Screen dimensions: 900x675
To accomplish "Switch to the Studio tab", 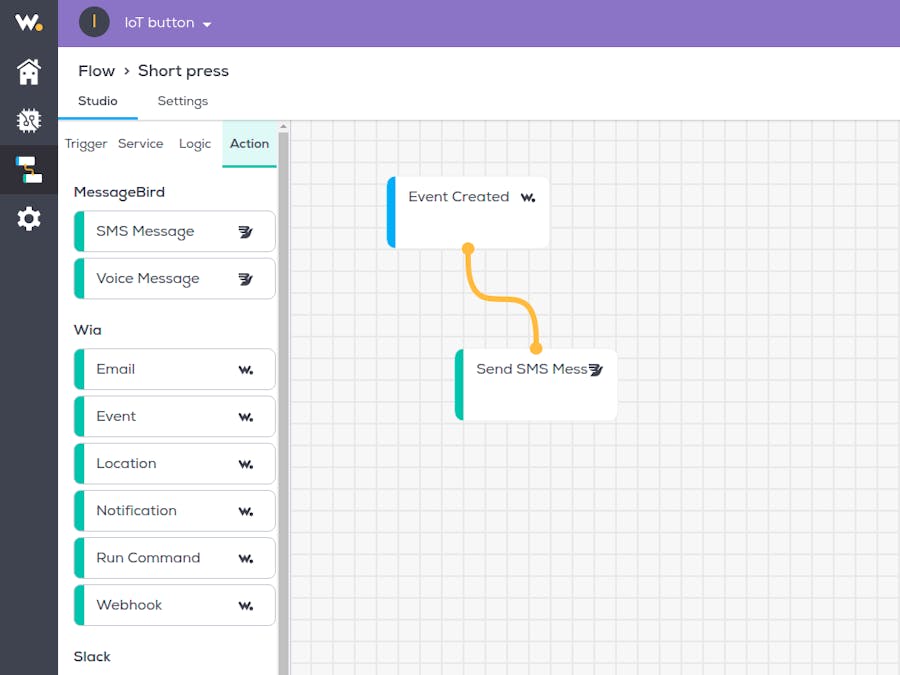I will [98, 101].
